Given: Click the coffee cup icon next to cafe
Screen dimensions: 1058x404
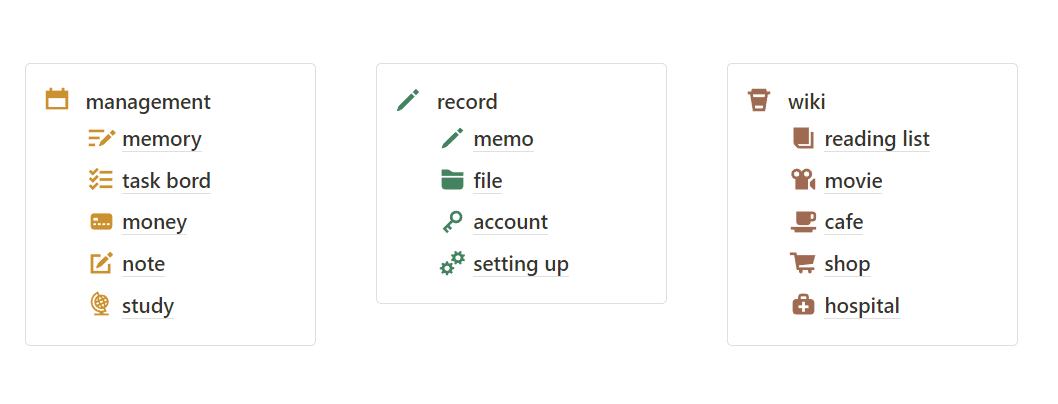Looking at the screenshot, I should click(x=804, y=221).
